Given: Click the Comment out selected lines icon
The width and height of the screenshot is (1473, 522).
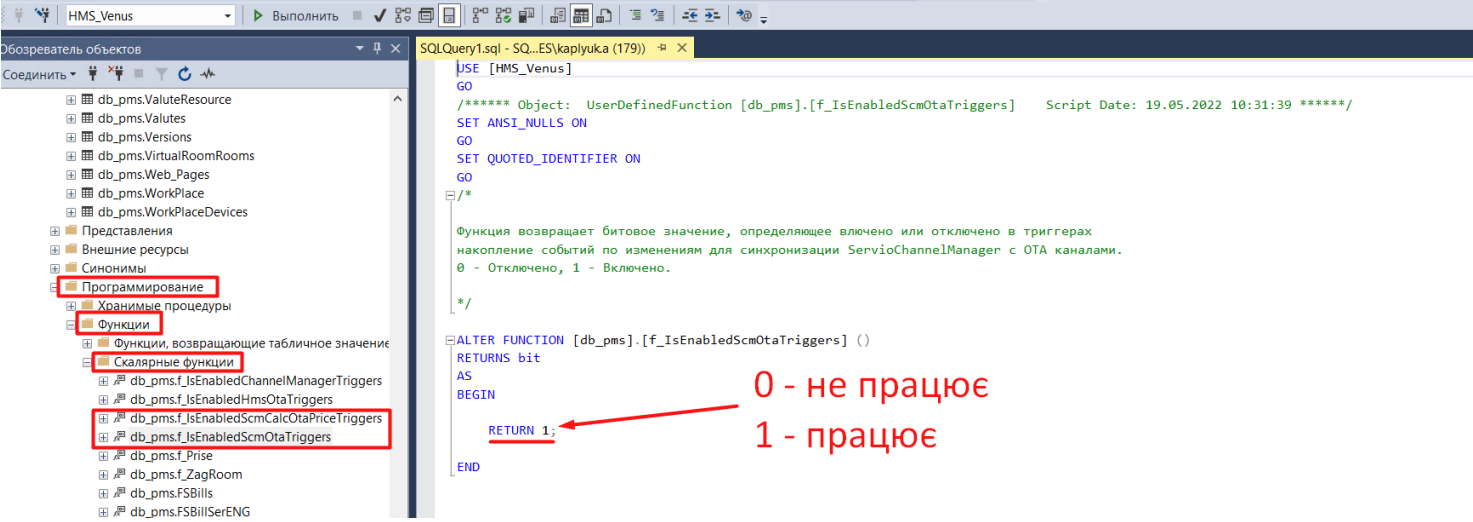Looking at the screenshot, I should pyautogui.click(x=634, y=16).
